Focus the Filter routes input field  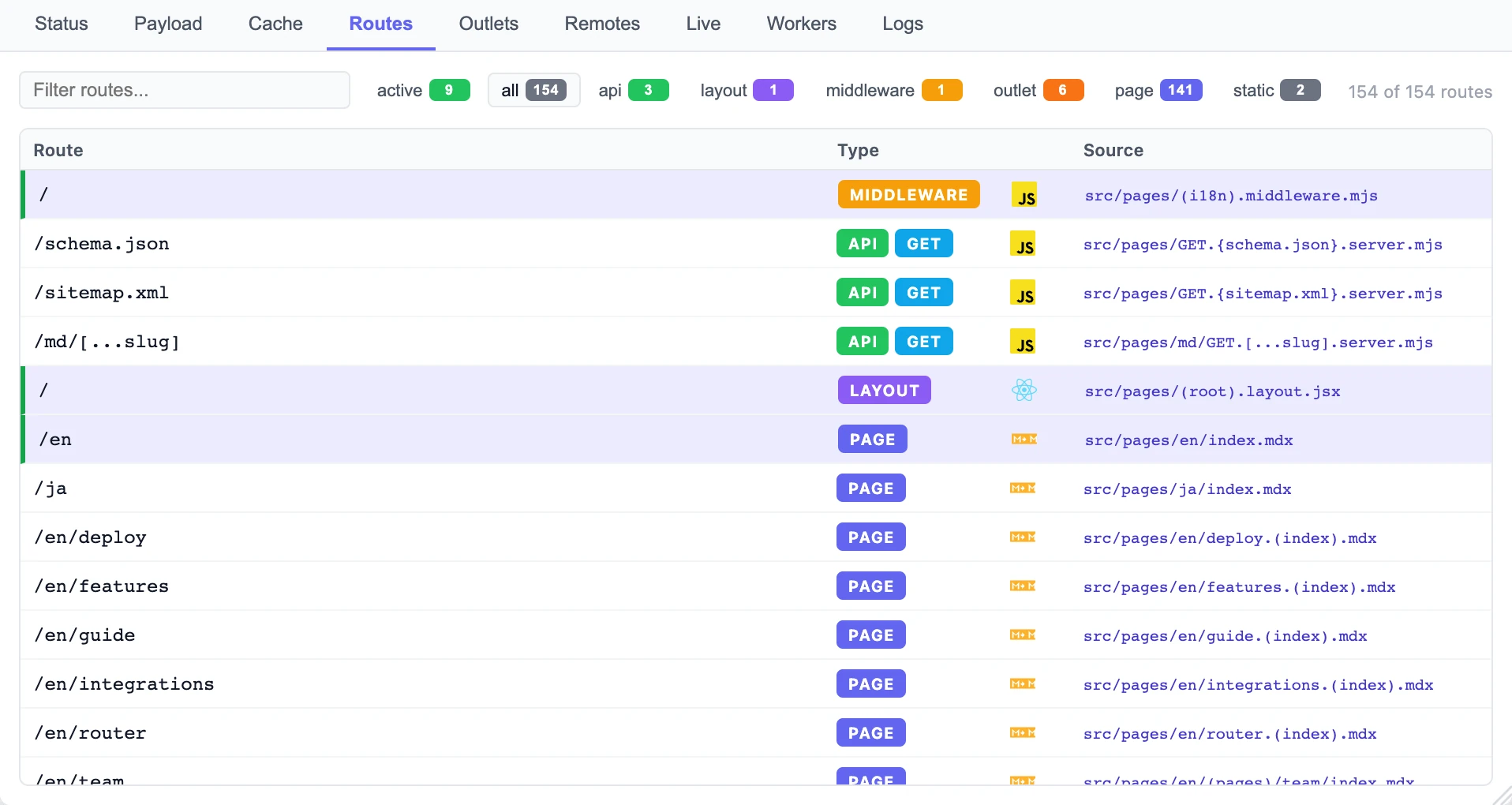(185, 91)
